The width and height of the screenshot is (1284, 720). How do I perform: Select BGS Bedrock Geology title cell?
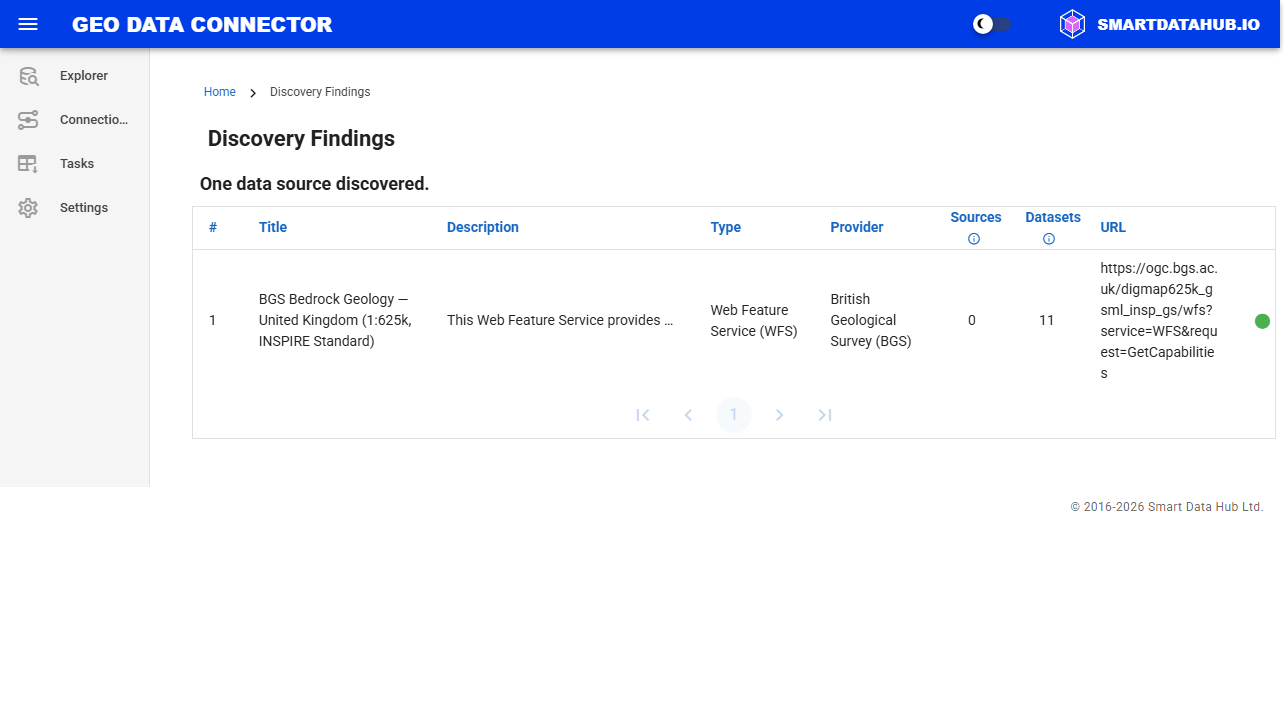coord(335,320)
